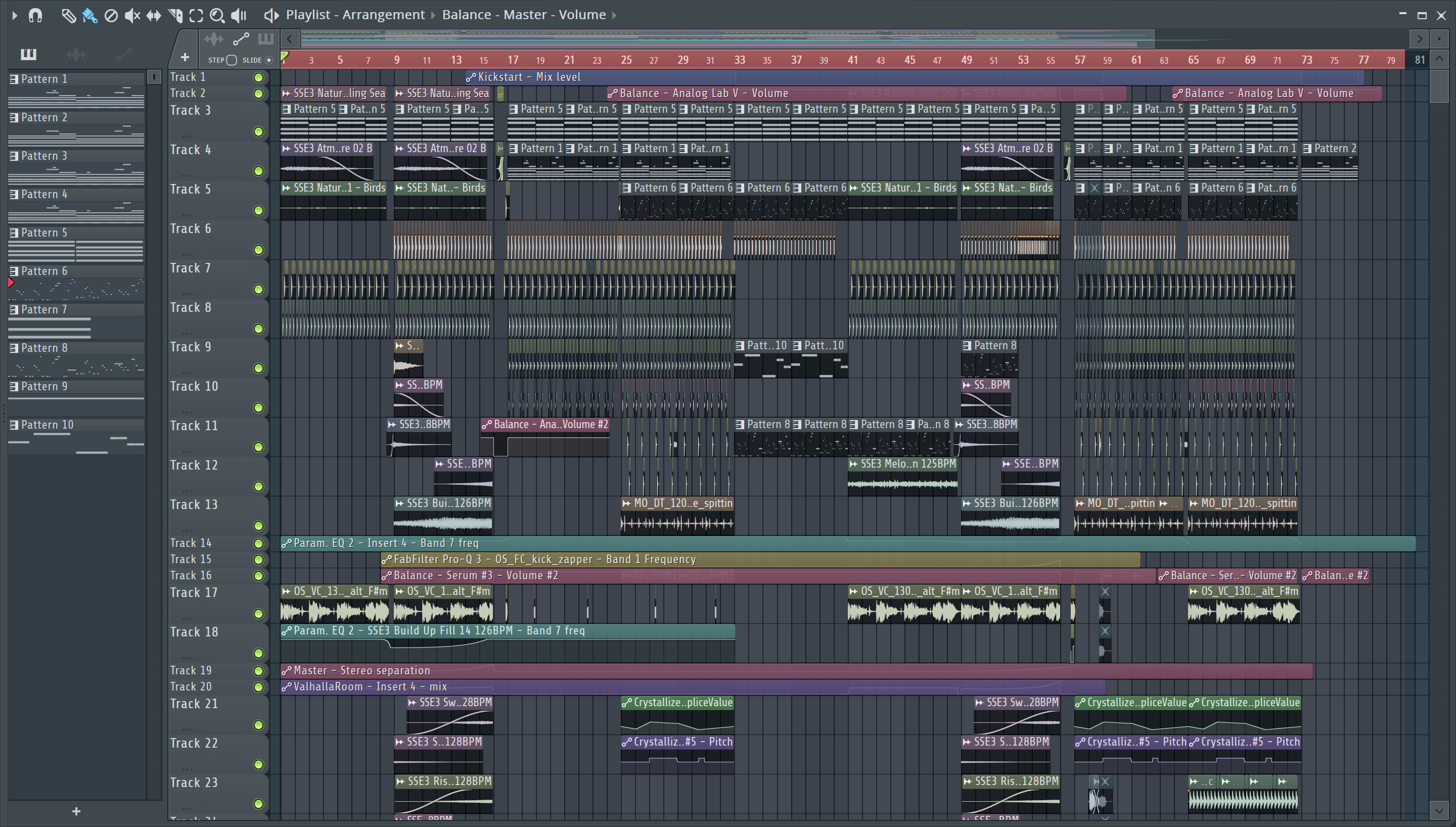Viewport: 1456px width, 827px height.
Task: Mute Track 1 with its green light
Action: 258,77
